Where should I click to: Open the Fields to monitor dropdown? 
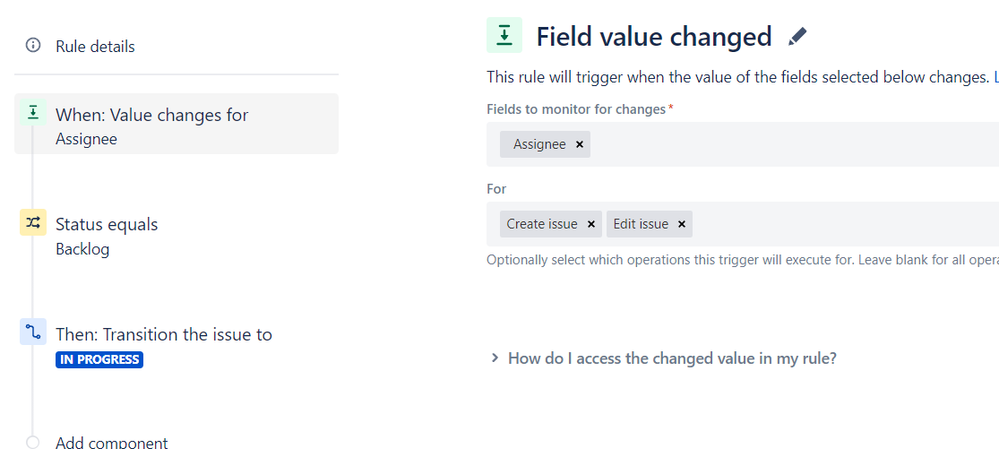click(790, 145)
